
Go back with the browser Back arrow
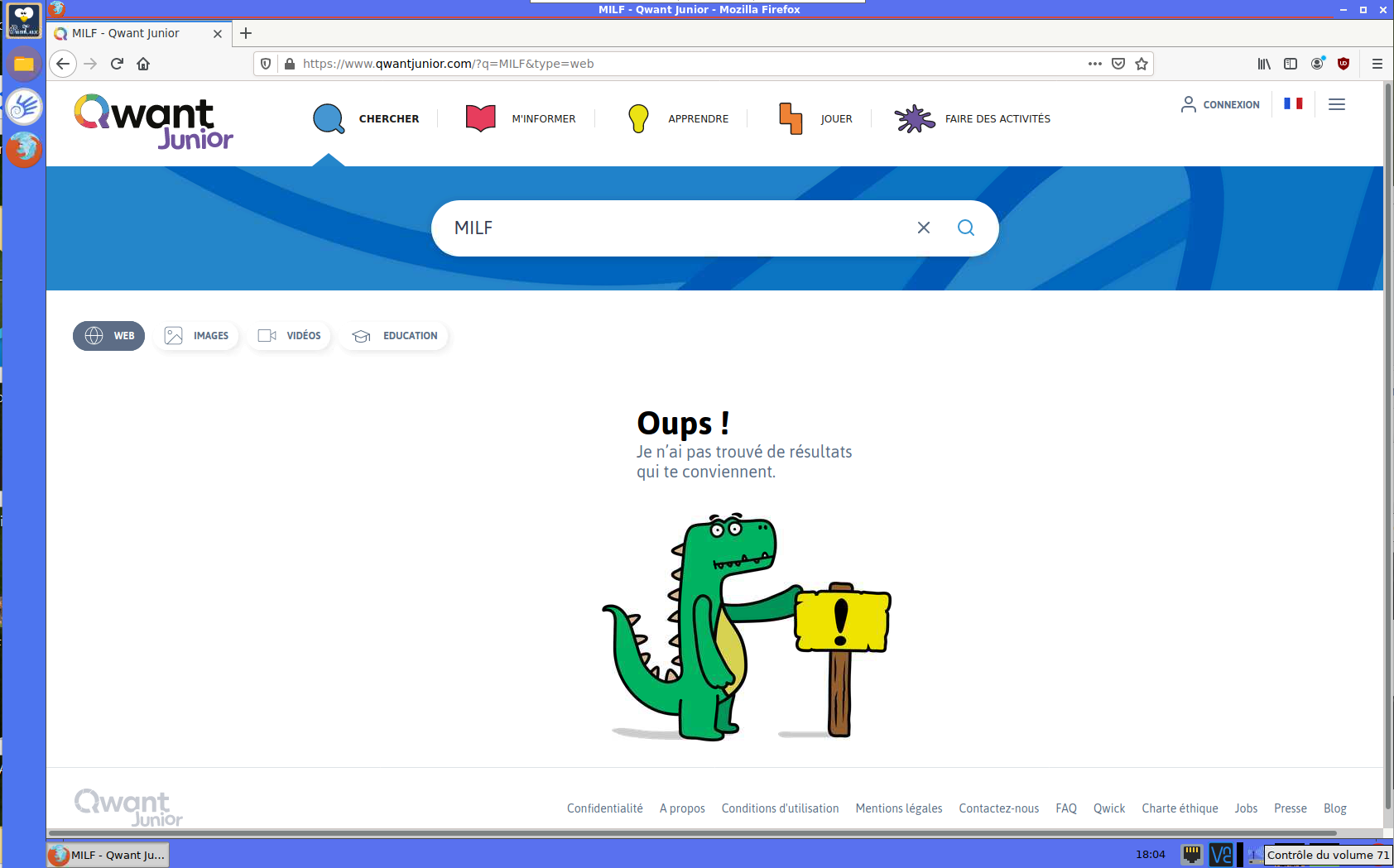(x=63, y=64)
